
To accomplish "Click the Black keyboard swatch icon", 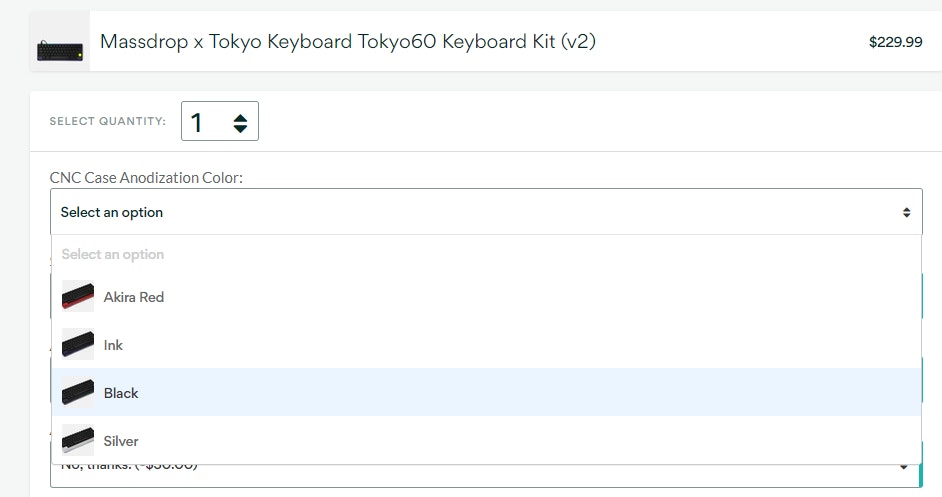I will 78,393.
